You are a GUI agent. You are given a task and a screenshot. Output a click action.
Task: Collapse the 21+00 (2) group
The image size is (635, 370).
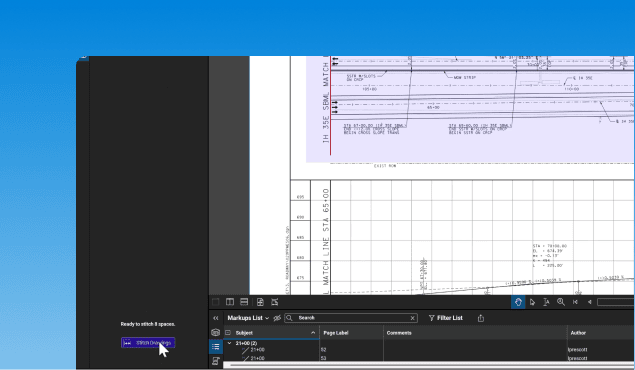[230, 343]
